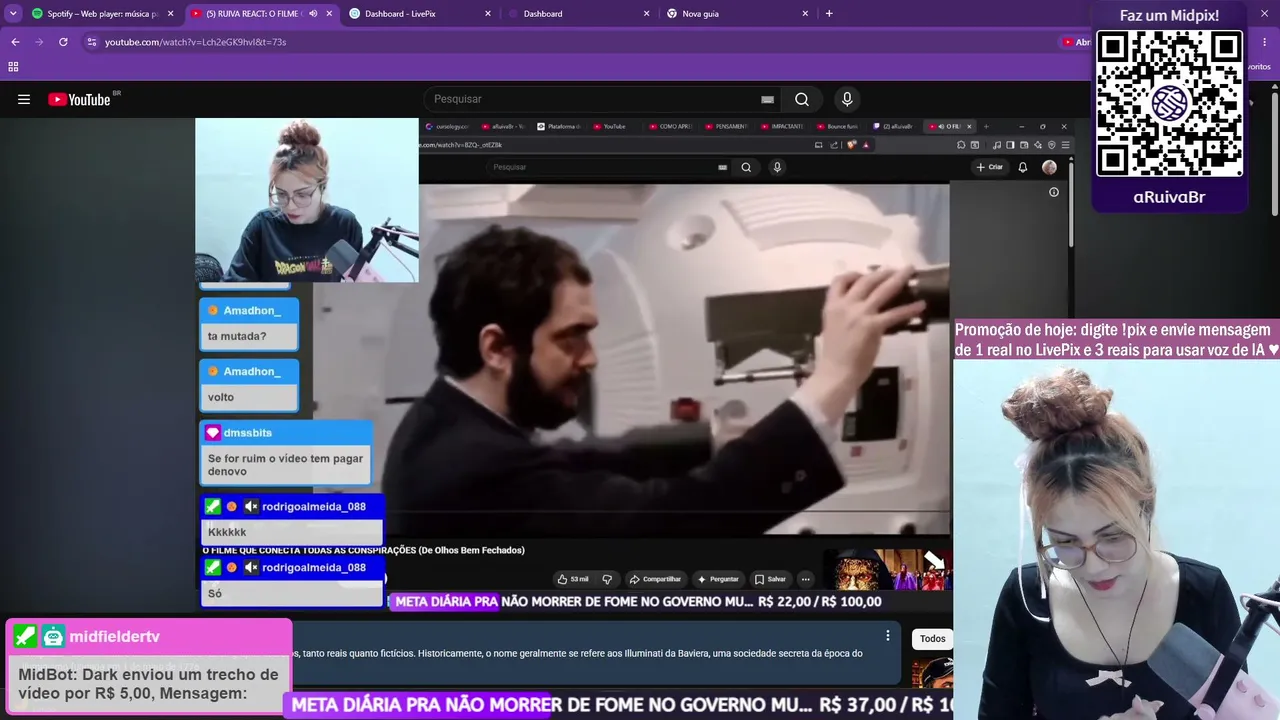Open a new tab with the plus button
The width and height of the screenshot is (1280, 720).
tap(829, 14)
